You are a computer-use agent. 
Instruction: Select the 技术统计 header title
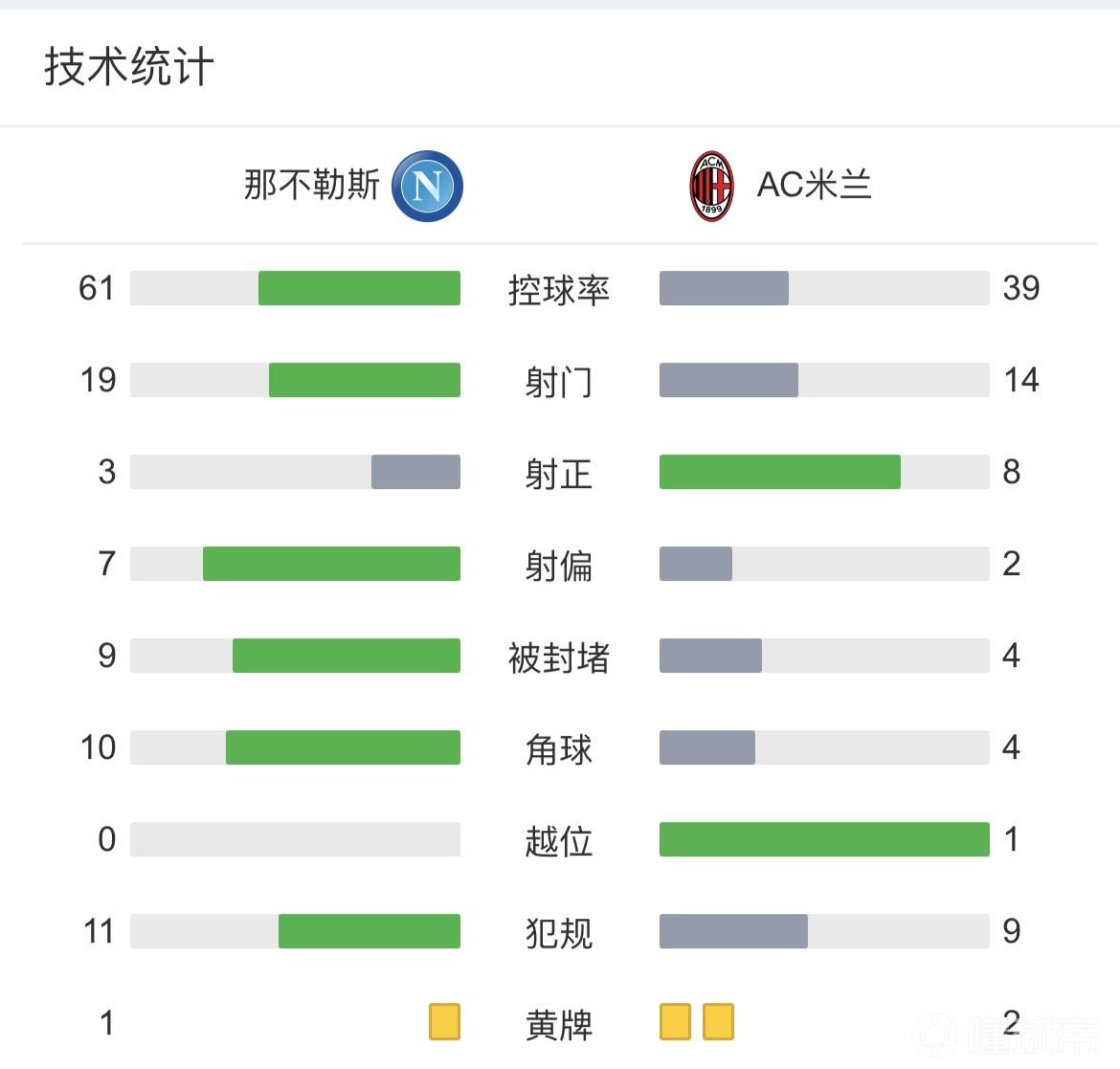click(129, 67)
